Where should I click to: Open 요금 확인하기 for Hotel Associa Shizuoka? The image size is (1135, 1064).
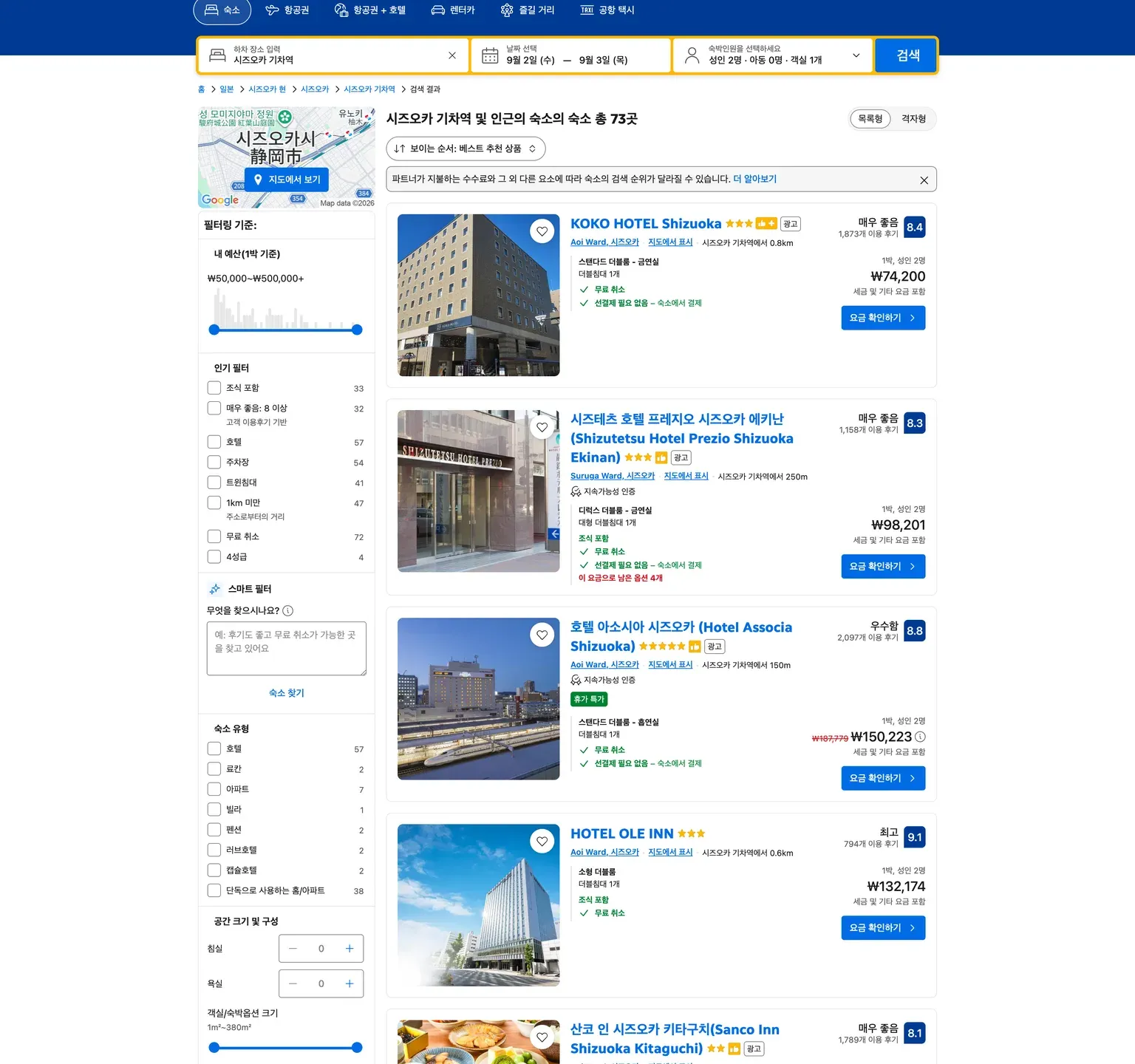coord(883,778)
